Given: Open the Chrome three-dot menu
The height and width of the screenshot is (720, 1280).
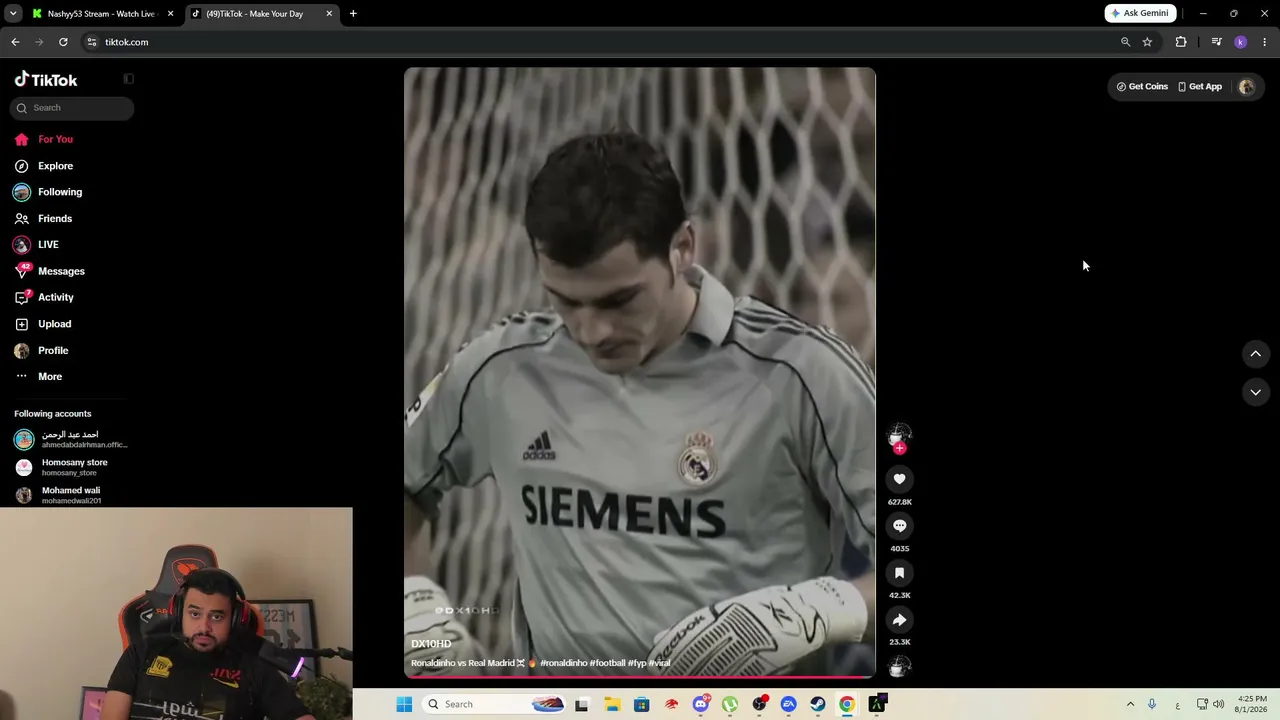Looking at the screenshot, I should pyautogui.click(x=1264, y=42).
